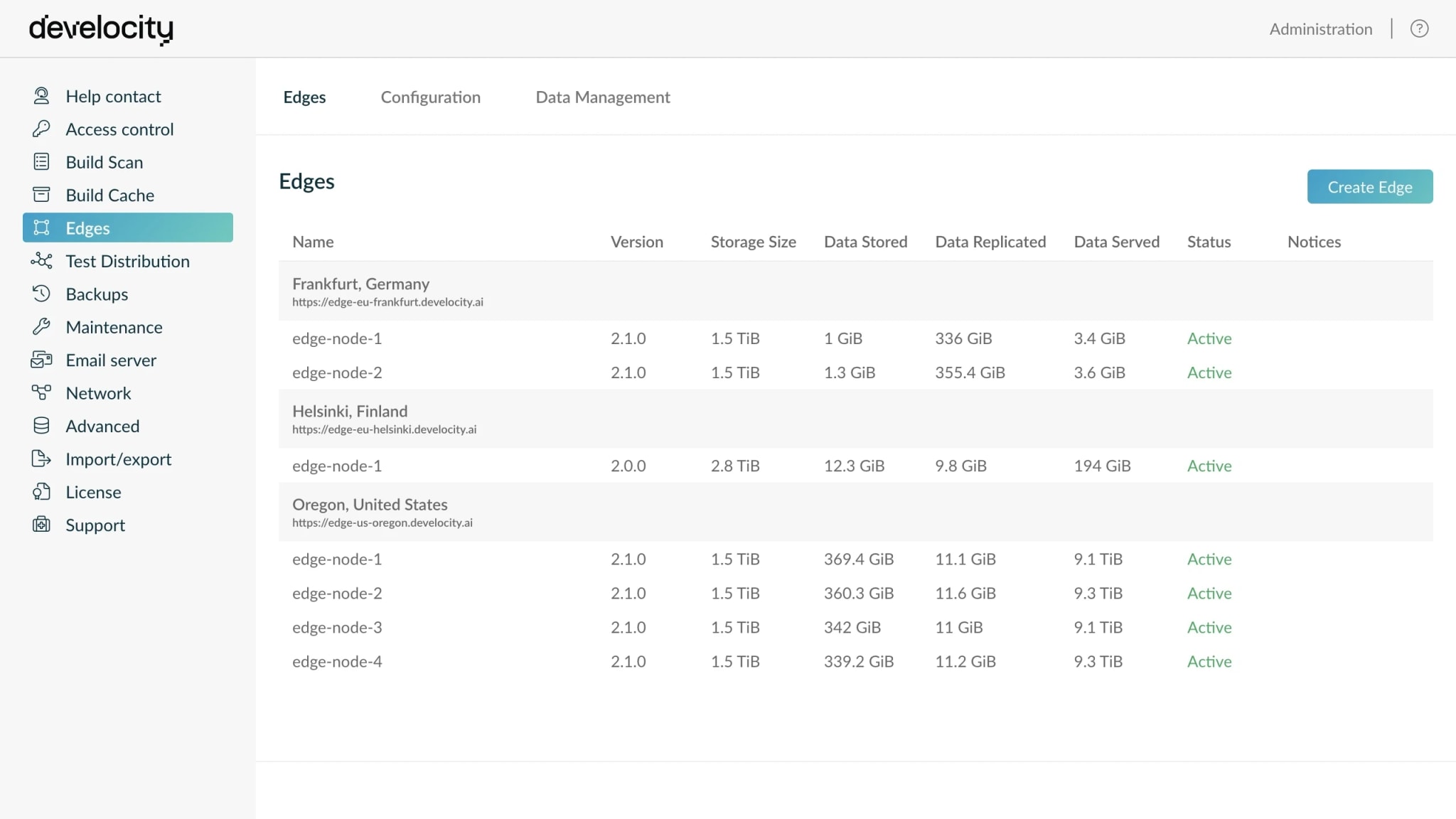Open the edge-eu-frankfurt.develocity.ai URL

(387, 302)
